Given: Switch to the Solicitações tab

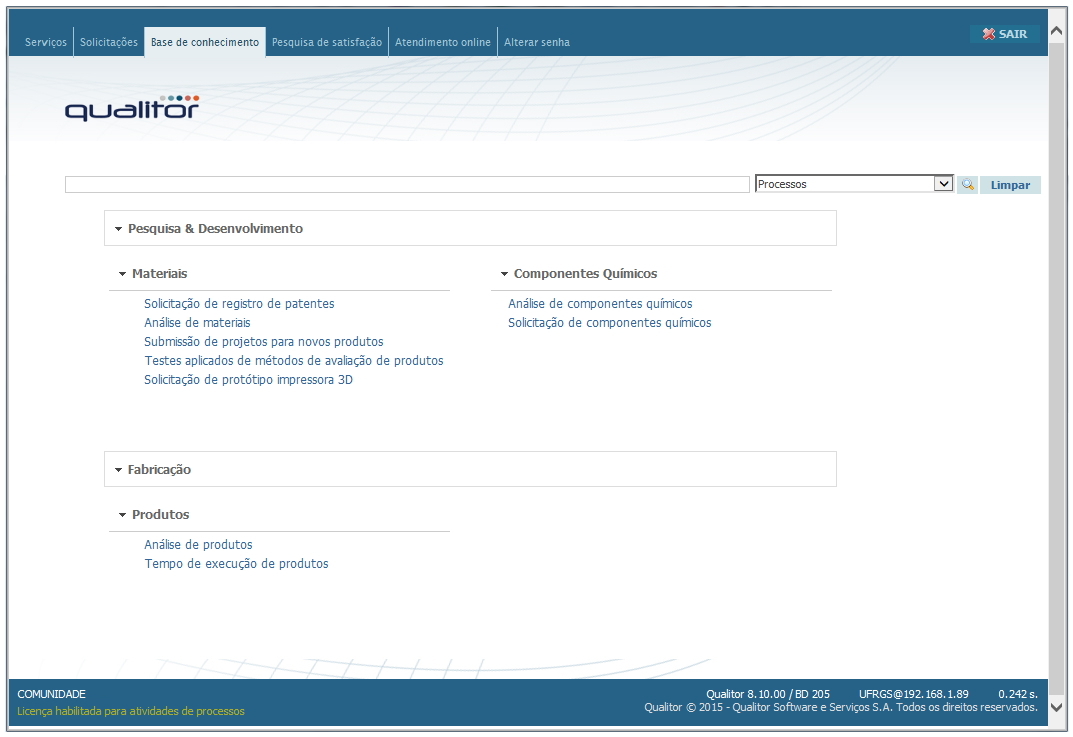Looking at the screenshot, I should [109, 42].
